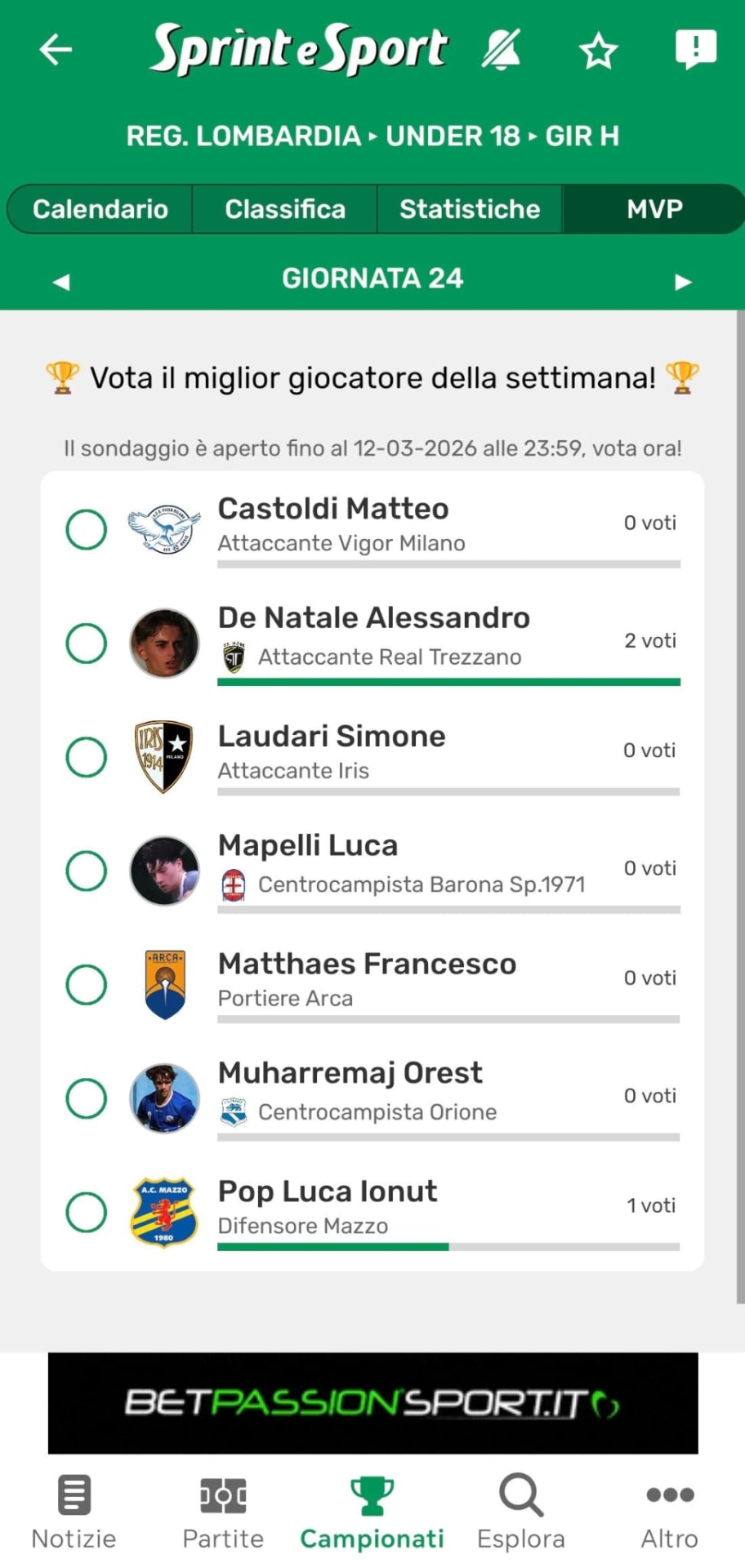
Task: Open the report feedback icon
Action: [x=695, y=49]
